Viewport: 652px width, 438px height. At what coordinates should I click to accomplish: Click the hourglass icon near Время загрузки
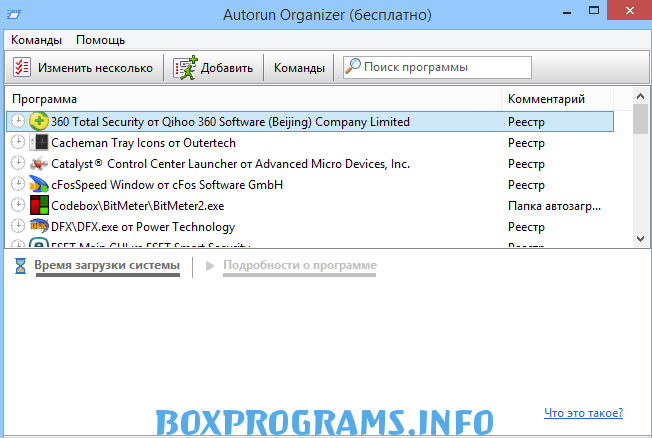tap(20, 266)
